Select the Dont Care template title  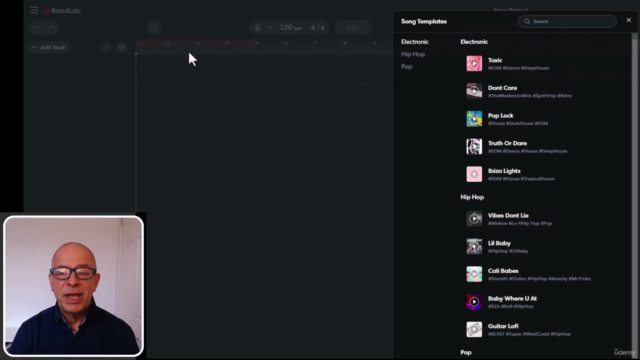click(502, 88)
